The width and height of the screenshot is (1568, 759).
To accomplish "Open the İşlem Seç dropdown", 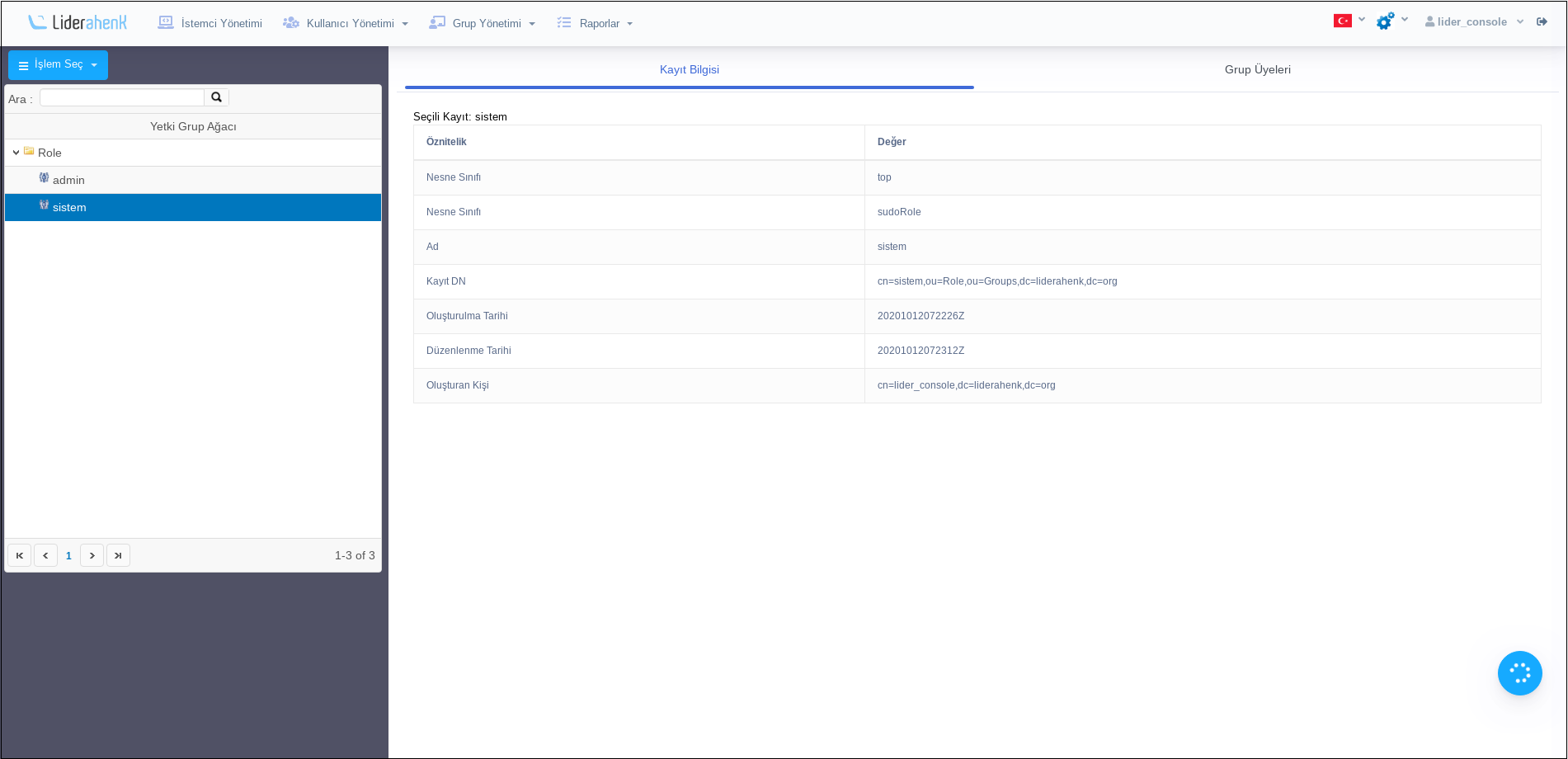I will point(58,65).
